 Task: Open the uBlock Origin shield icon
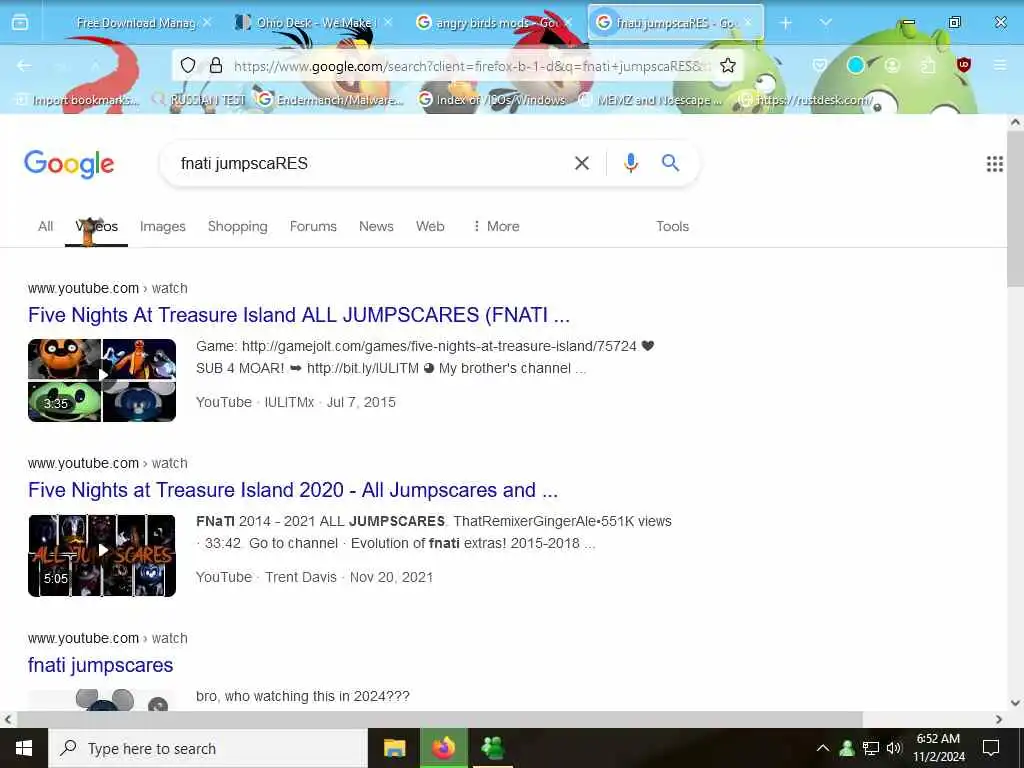point(964,65)
